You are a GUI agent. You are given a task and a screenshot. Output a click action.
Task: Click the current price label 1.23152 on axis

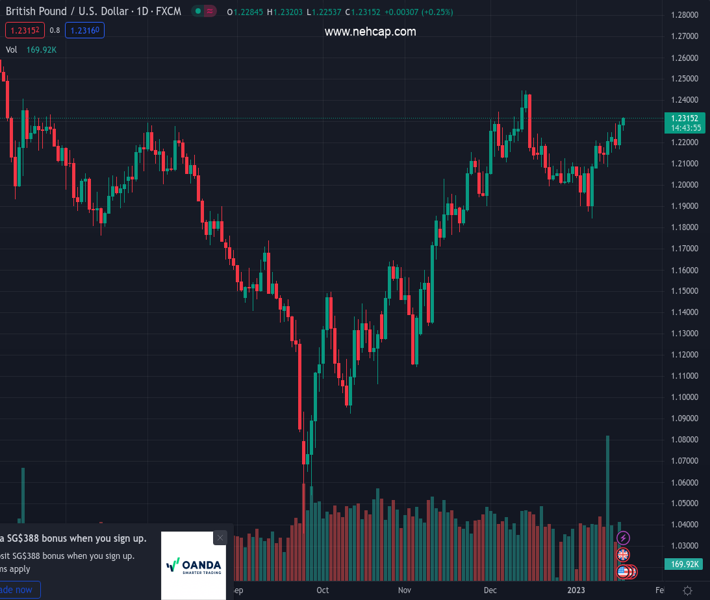(x=685, y=118)
